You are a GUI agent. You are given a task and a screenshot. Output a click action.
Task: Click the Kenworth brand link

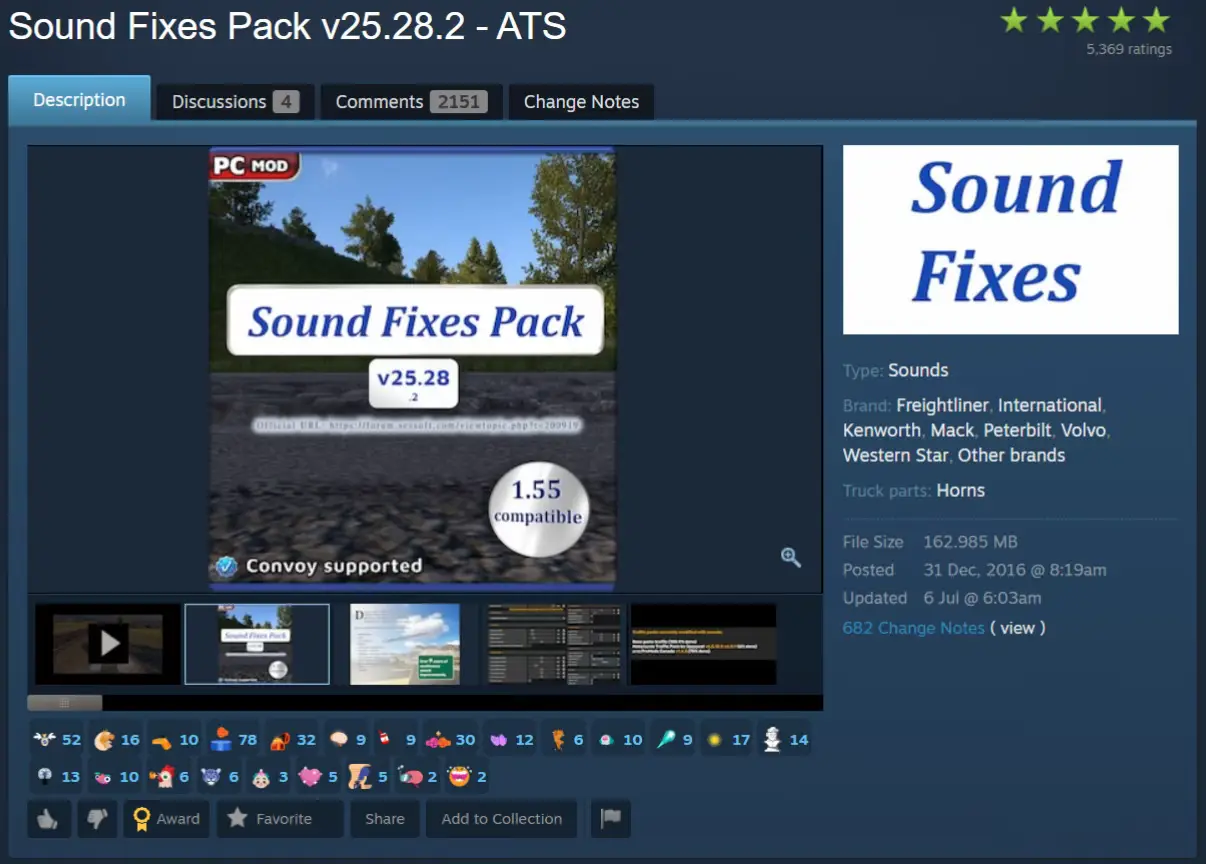click(882, 430)
